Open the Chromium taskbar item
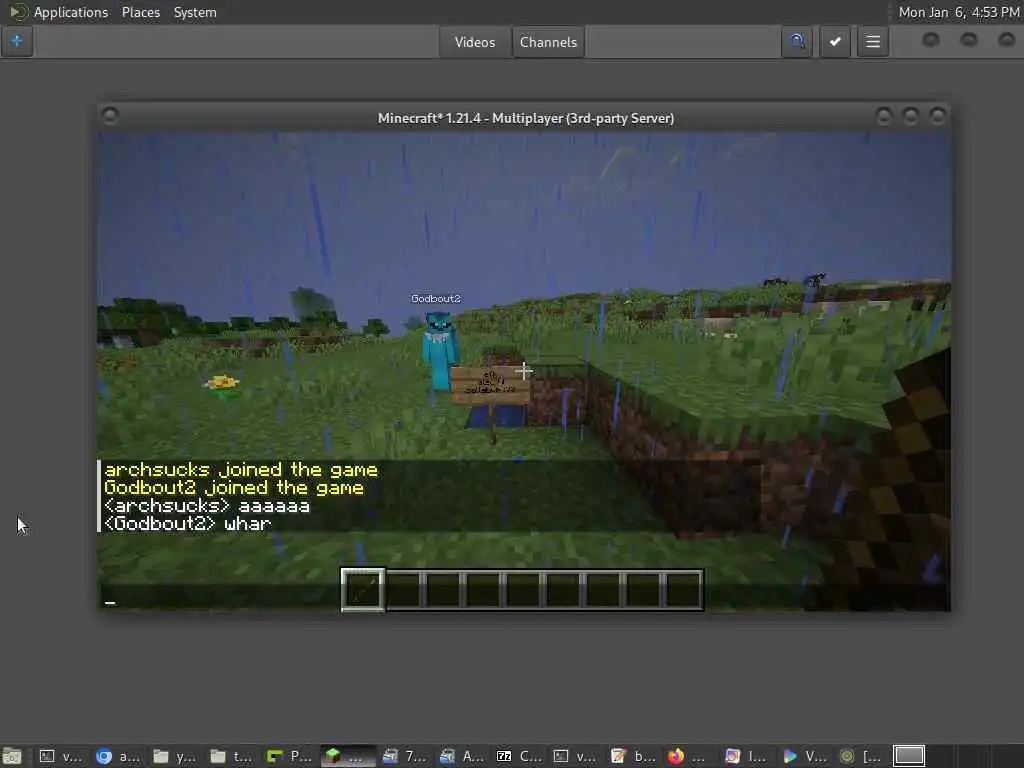 click(118, 756)
